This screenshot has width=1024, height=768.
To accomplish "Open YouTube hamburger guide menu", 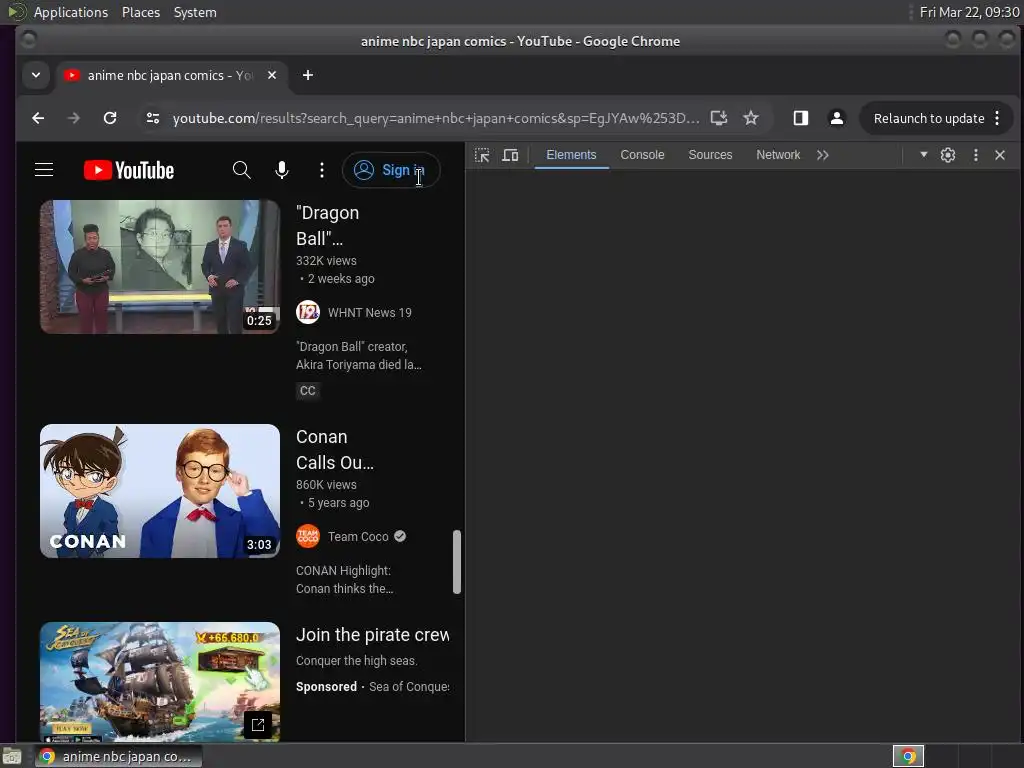I will [x=44, y=170].
